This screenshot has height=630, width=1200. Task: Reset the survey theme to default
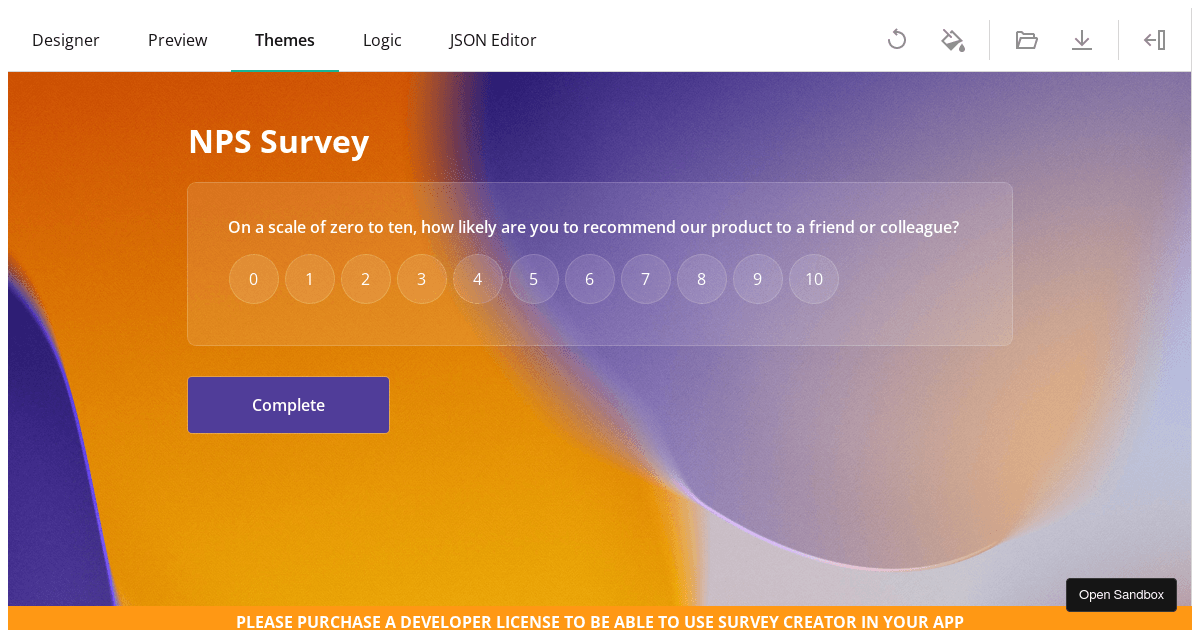pos(897,40)
